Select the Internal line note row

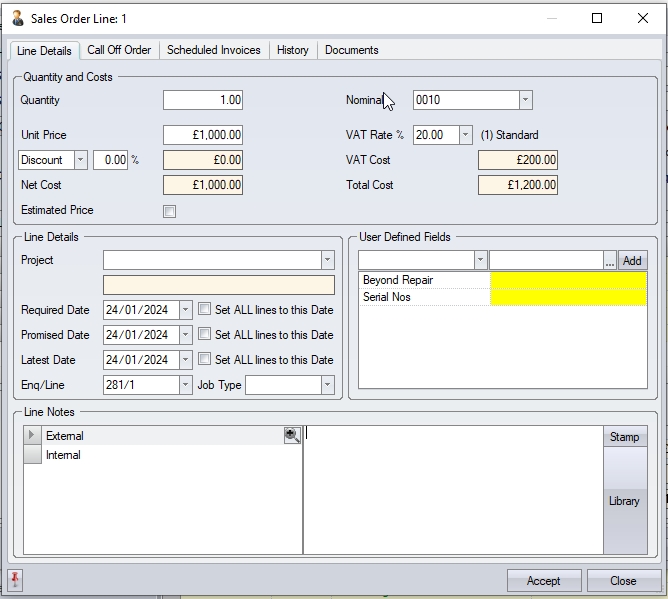[x=63, y=455]
